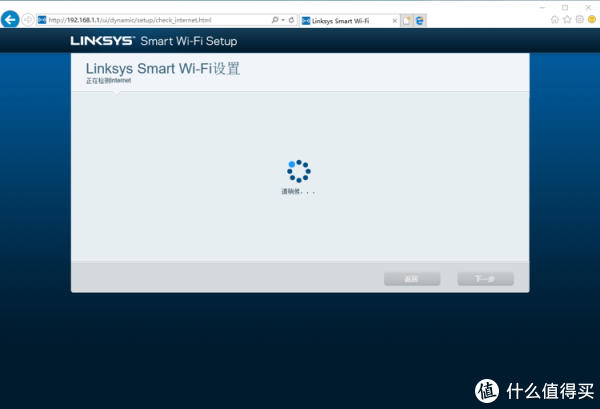Click the search magnifier icon in address bar
This screenshot has width=600, height=409.
tap(275, 20)
